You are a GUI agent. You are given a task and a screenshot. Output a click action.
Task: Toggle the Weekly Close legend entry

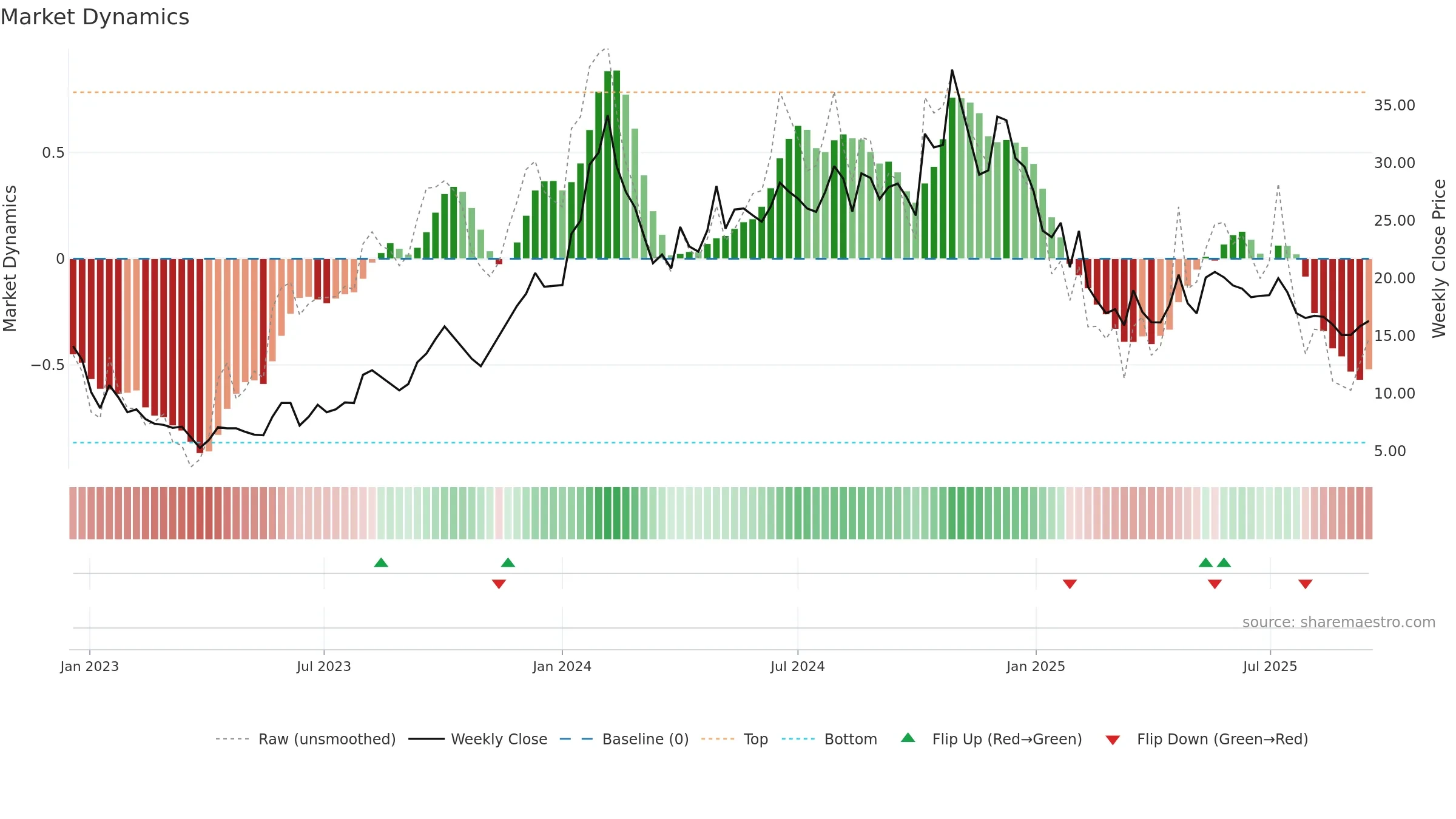click(x=477, y=739)
